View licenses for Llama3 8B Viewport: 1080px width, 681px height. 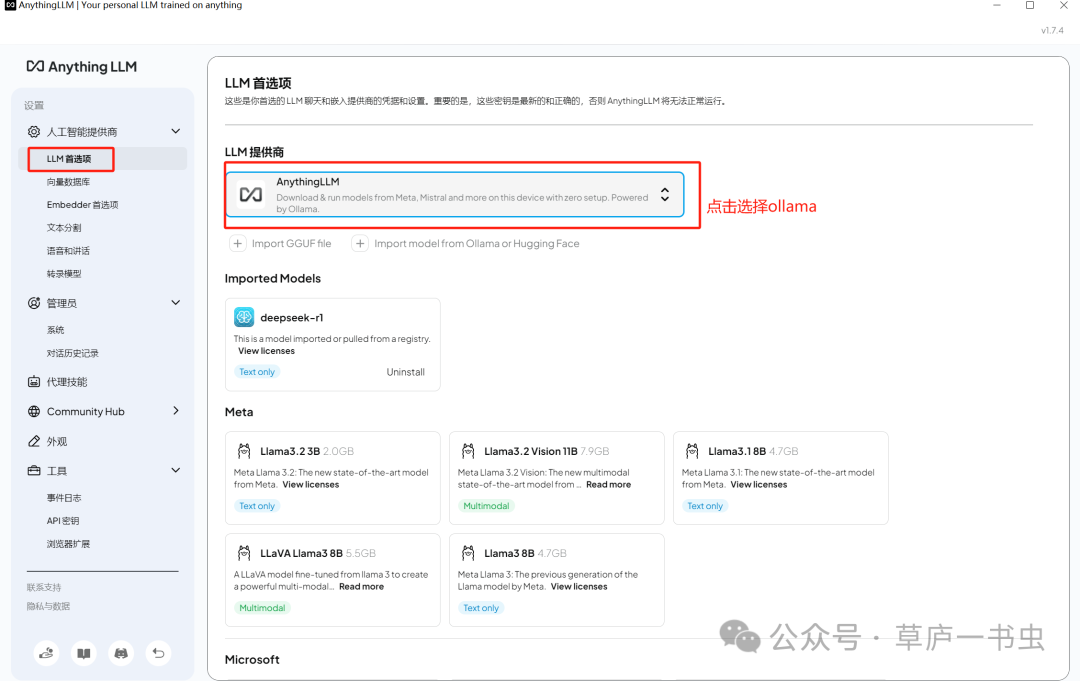tap(579, 587)
